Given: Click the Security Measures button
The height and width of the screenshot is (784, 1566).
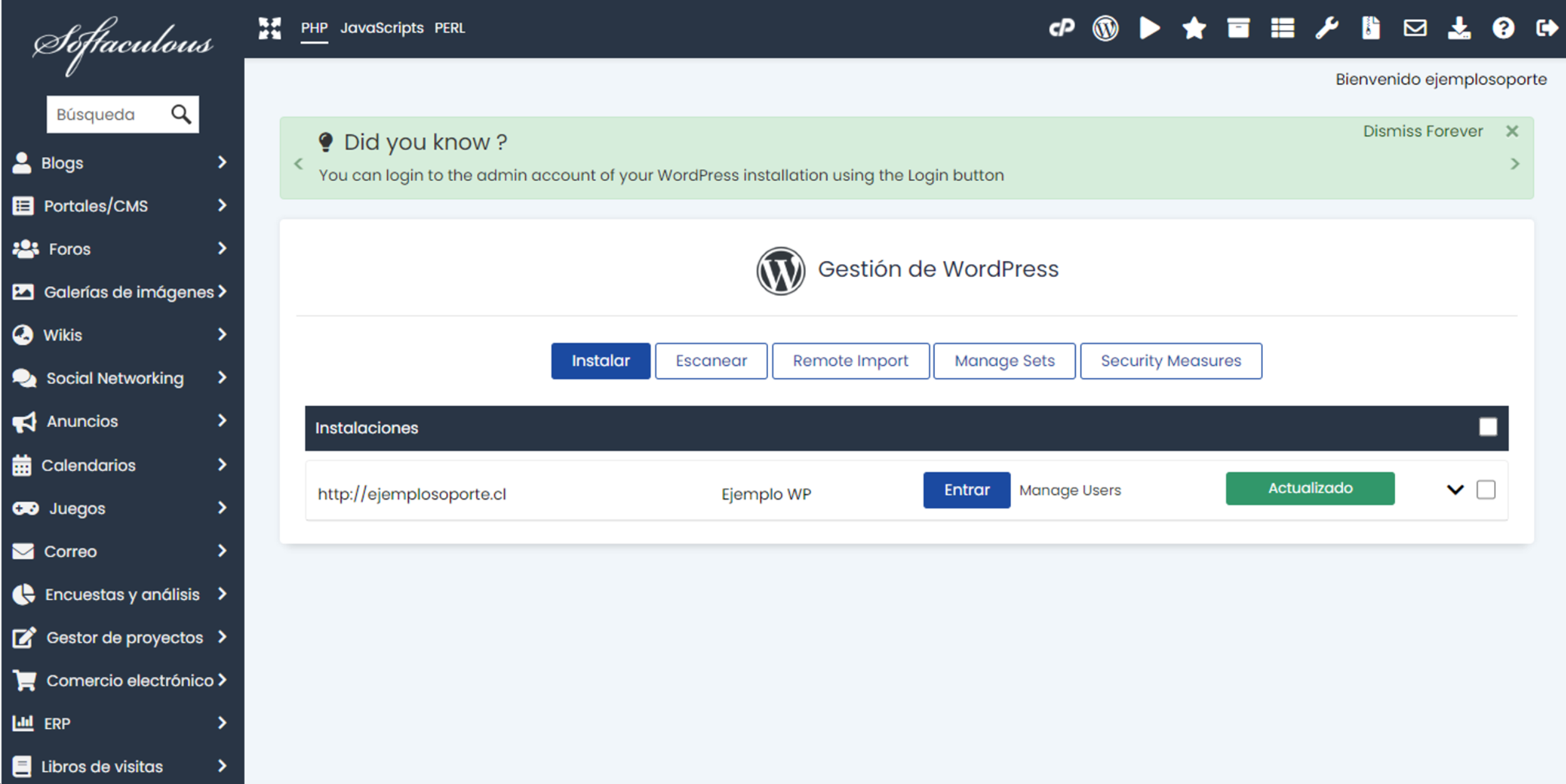Looking at the screenshot, I should point(1171,361).
